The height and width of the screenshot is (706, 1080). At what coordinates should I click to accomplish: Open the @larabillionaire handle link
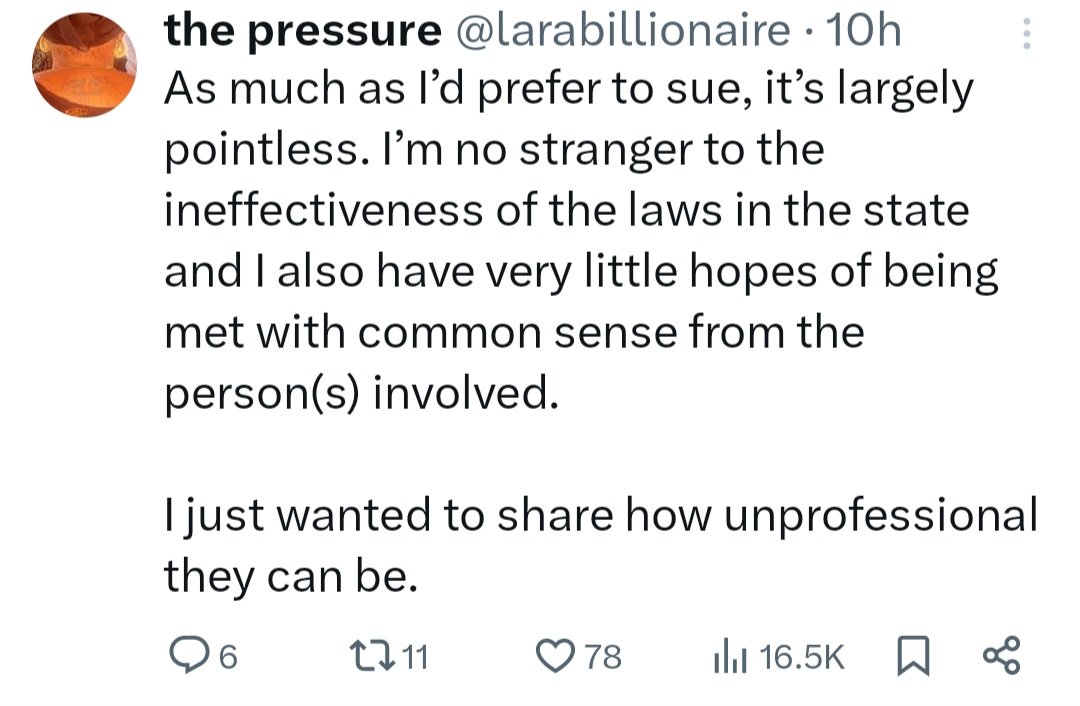click(620, 32)
